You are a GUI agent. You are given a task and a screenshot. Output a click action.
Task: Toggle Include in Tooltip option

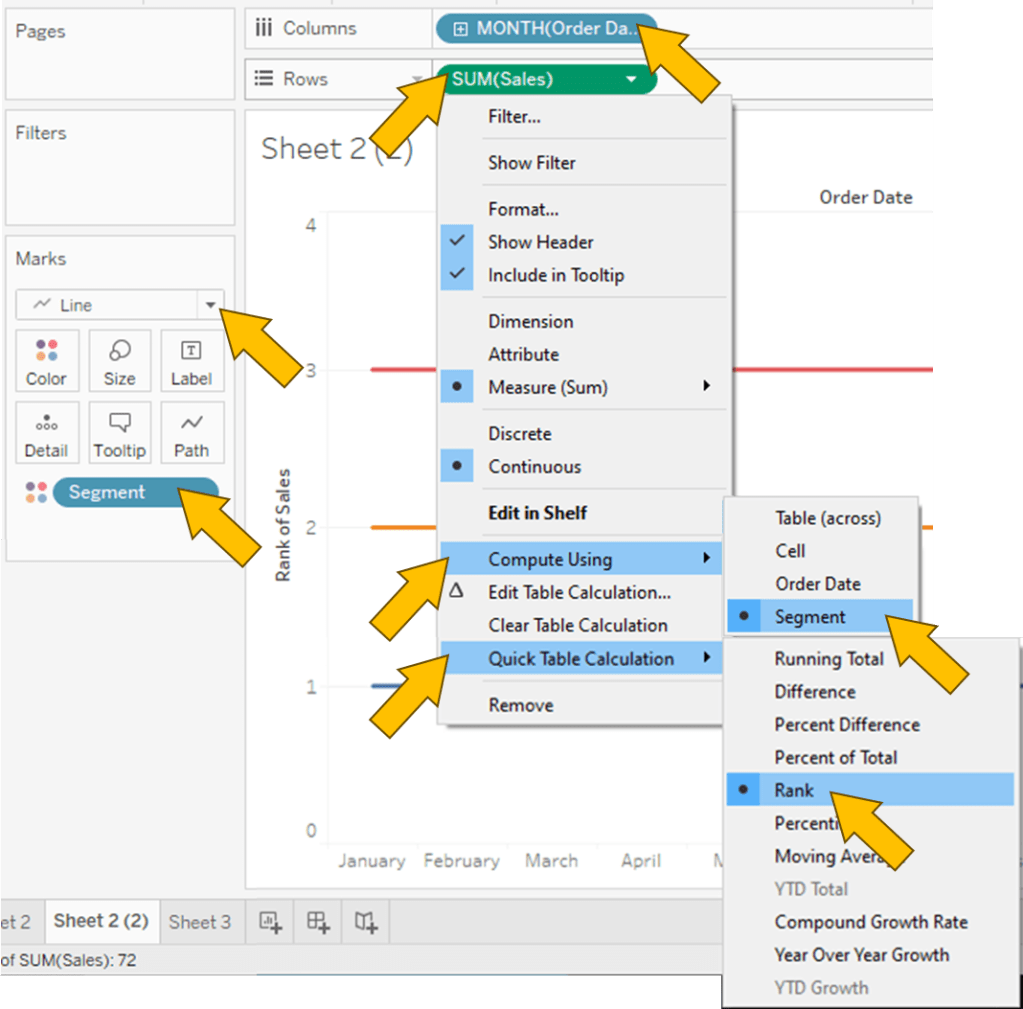(x=555, y=275)
